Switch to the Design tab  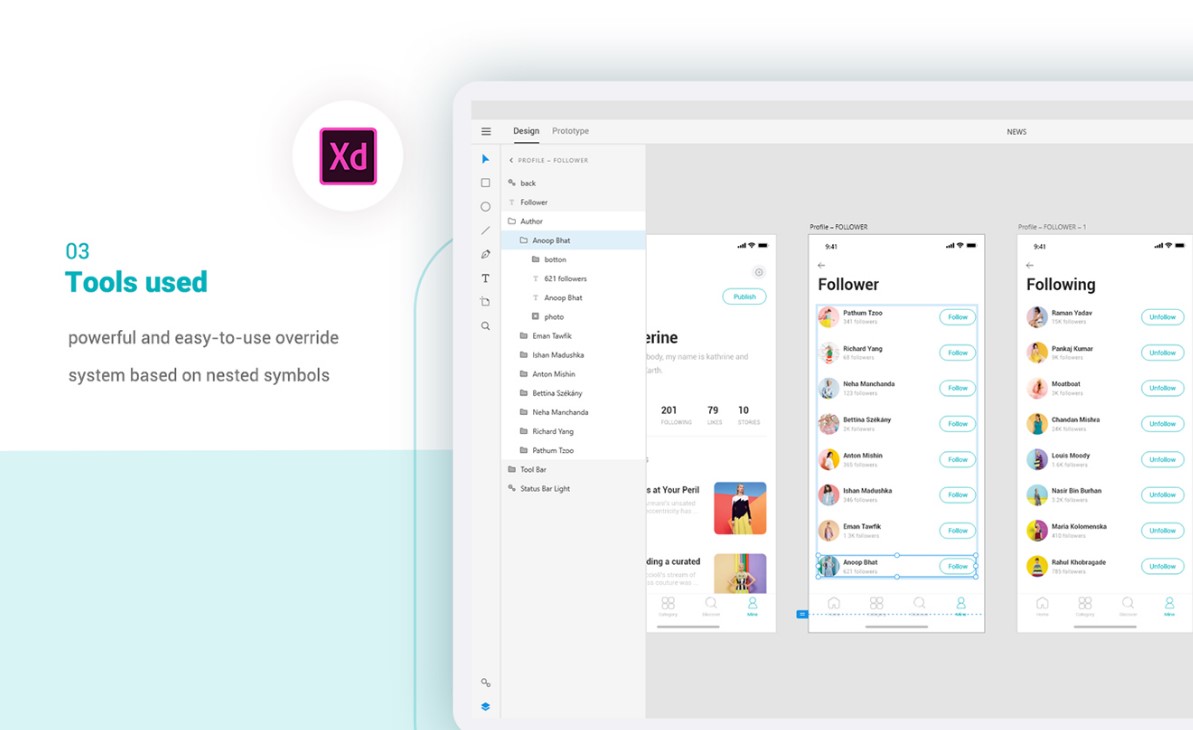point(526,131)
